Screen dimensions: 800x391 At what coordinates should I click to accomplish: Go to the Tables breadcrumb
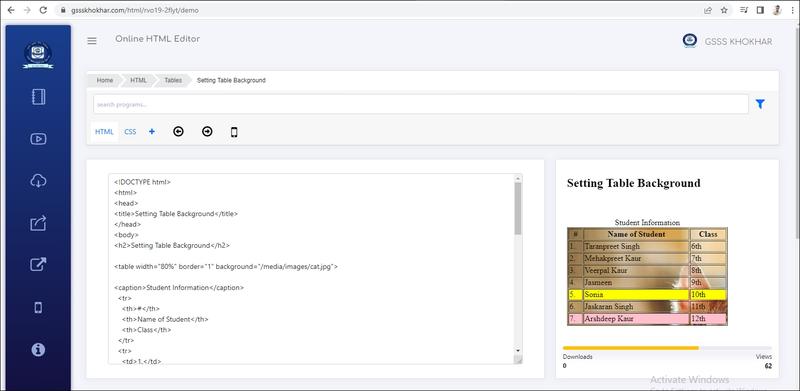(173, 80)
